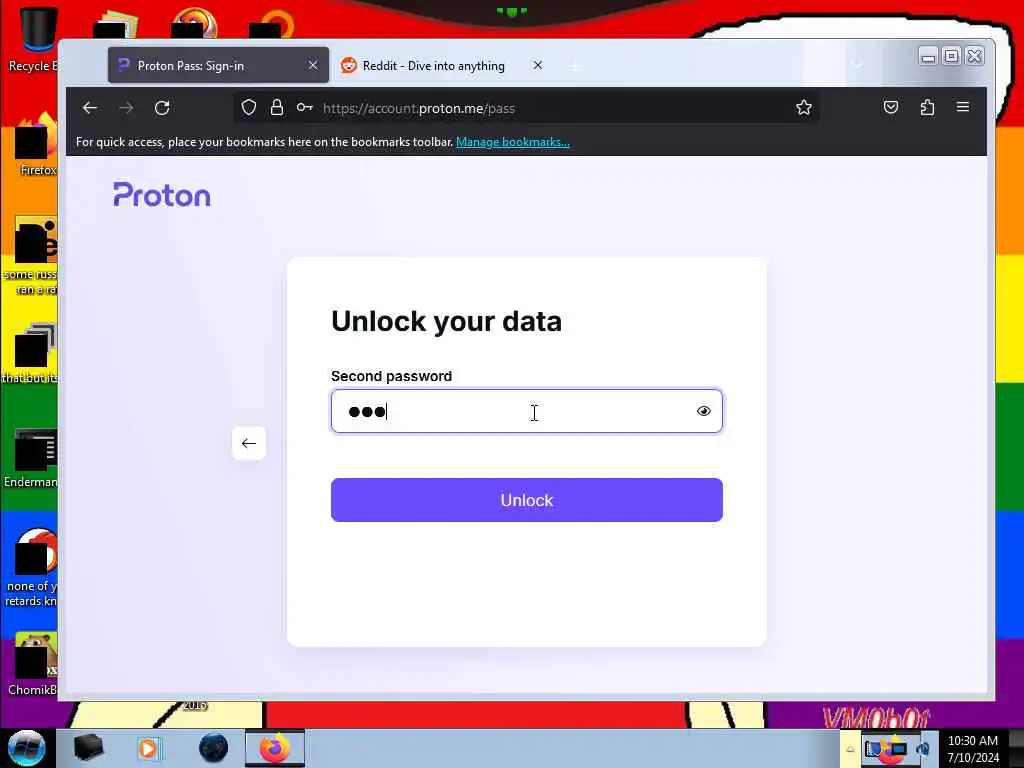This screenshot has height=768, width=1024.
Task: Open tracking protection shield icon
Action: [x=248, y=108]
